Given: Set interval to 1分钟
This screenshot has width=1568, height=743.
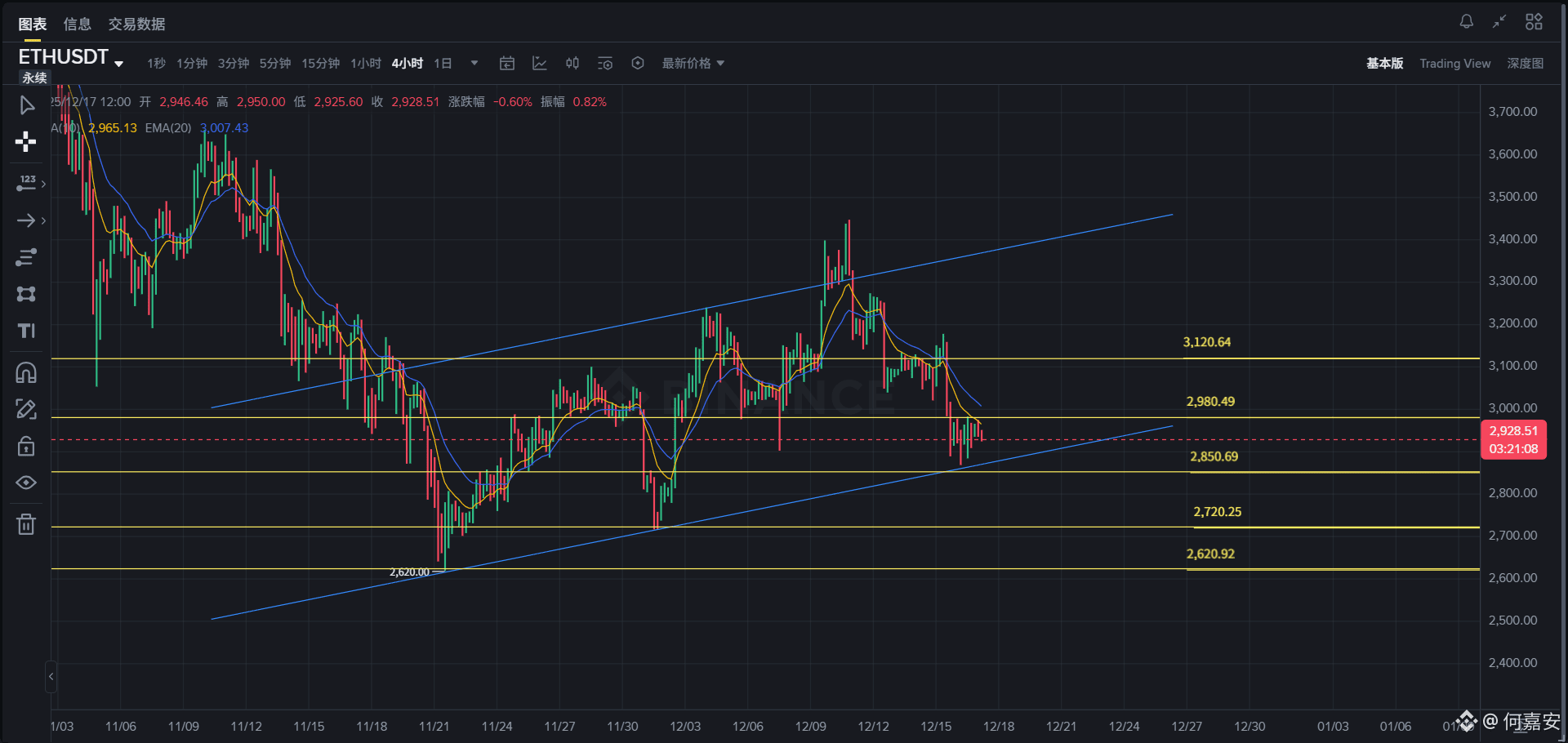Looking at the screenshot, I should coord(192,63).
